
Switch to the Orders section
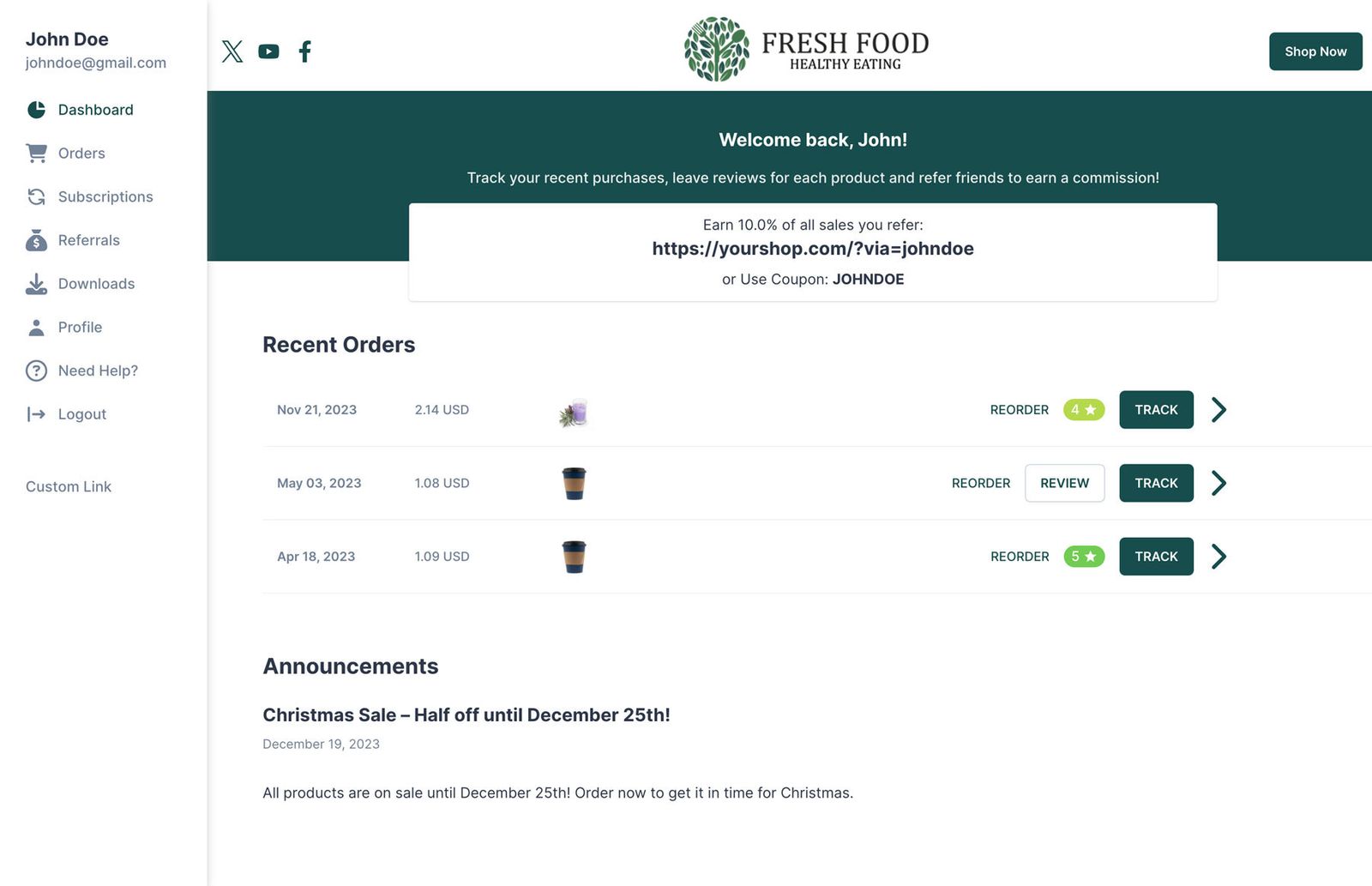pos(81,153)
